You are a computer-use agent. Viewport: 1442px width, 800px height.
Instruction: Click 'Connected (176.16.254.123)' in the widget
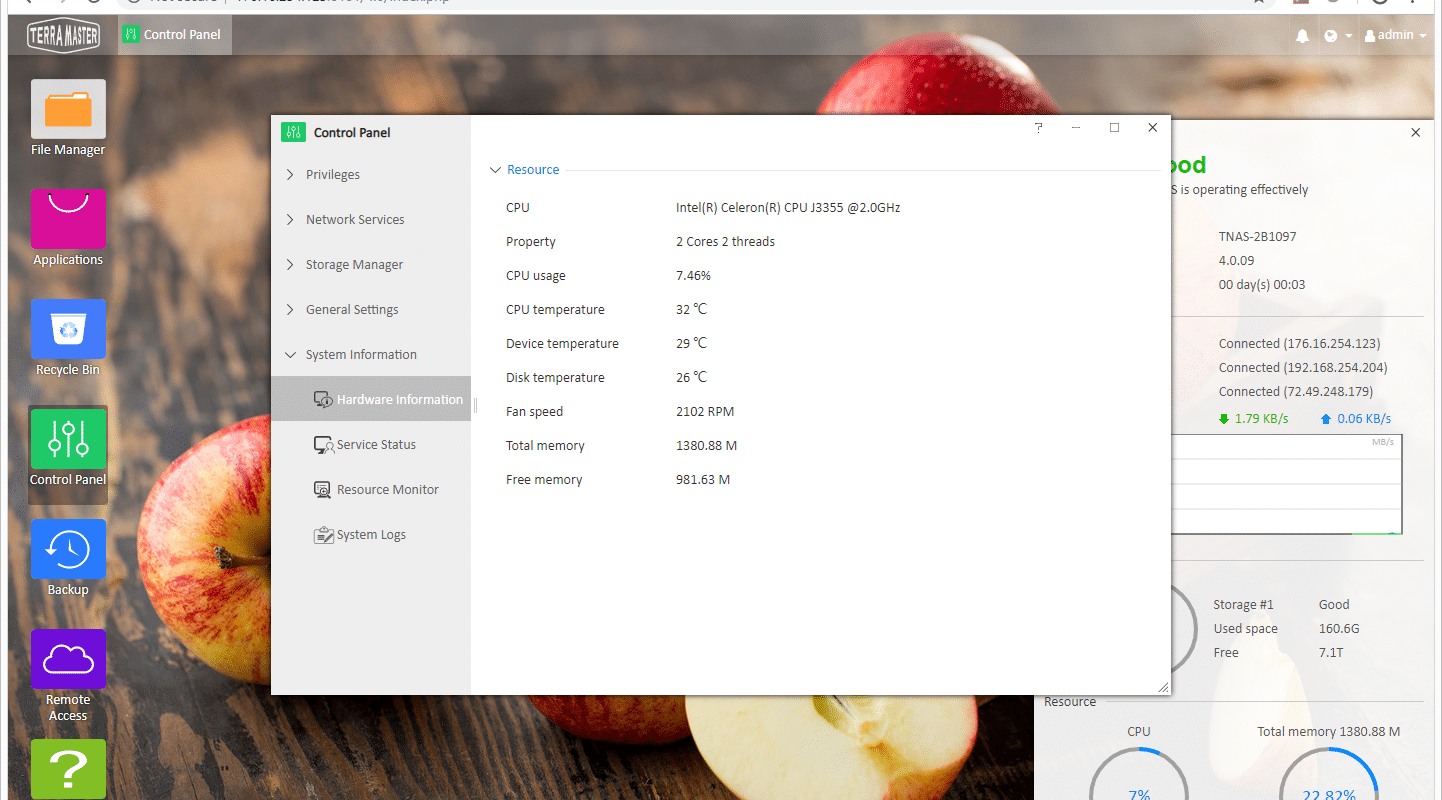1299,344
